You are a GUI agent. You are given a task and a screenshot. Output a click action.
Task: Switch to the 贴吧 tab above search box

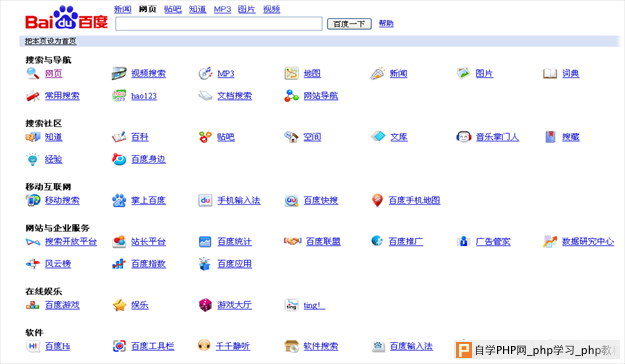(173, 9)
